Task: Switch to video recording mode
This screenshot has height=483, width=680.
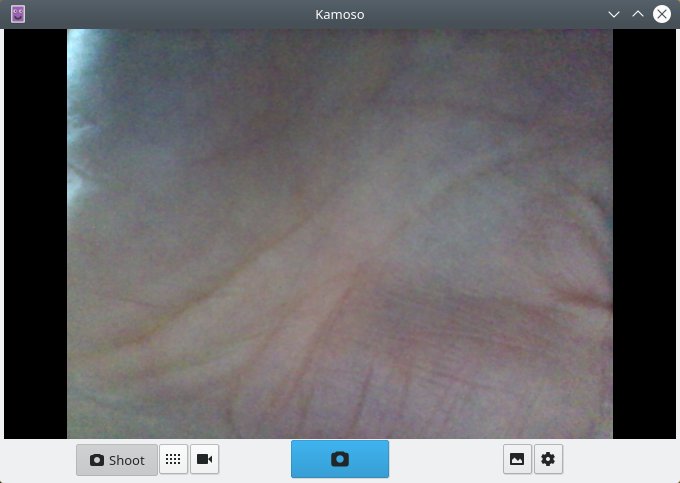Action: (x=204, y=460)
